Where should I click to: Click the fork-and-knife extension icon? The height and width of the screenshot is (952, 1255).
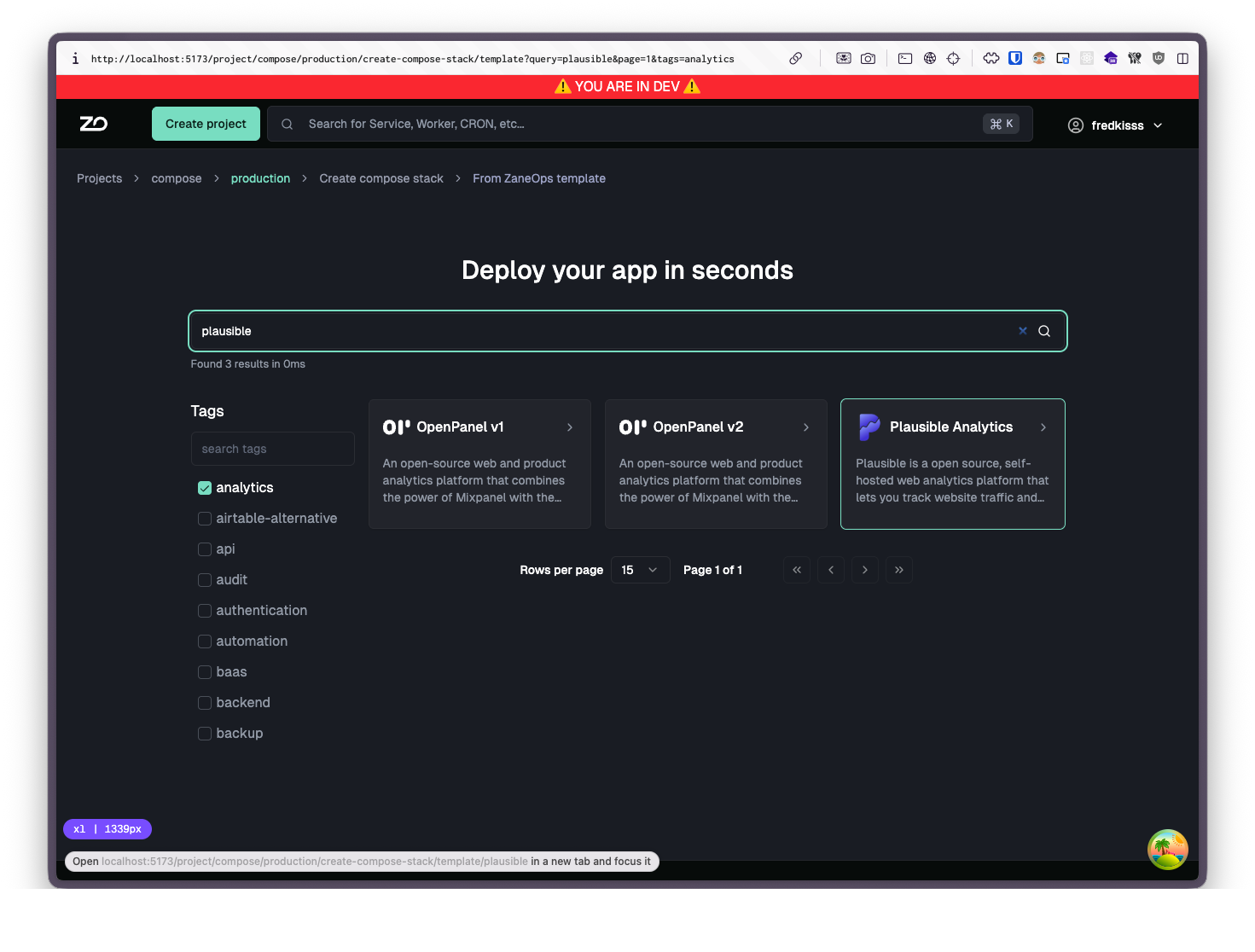(x=1135, y=59)
